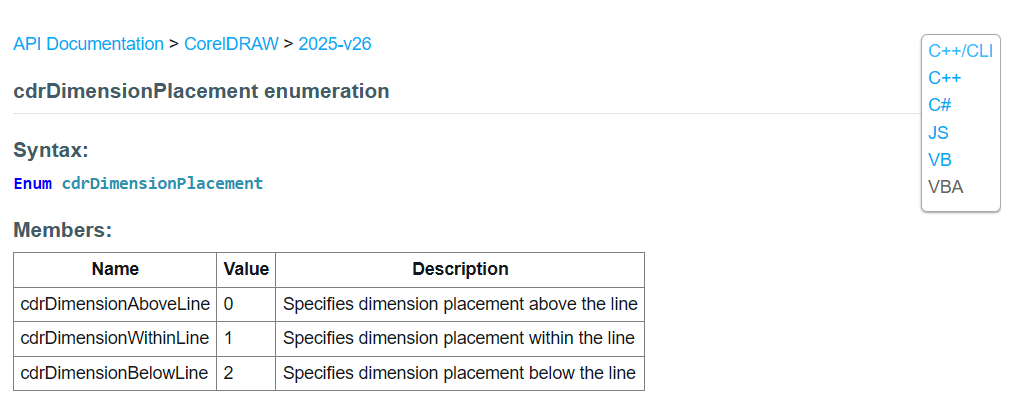1017x399 pixels.
Task: Click the Enum keyword in the syntax code
Action: coord(32,184)
